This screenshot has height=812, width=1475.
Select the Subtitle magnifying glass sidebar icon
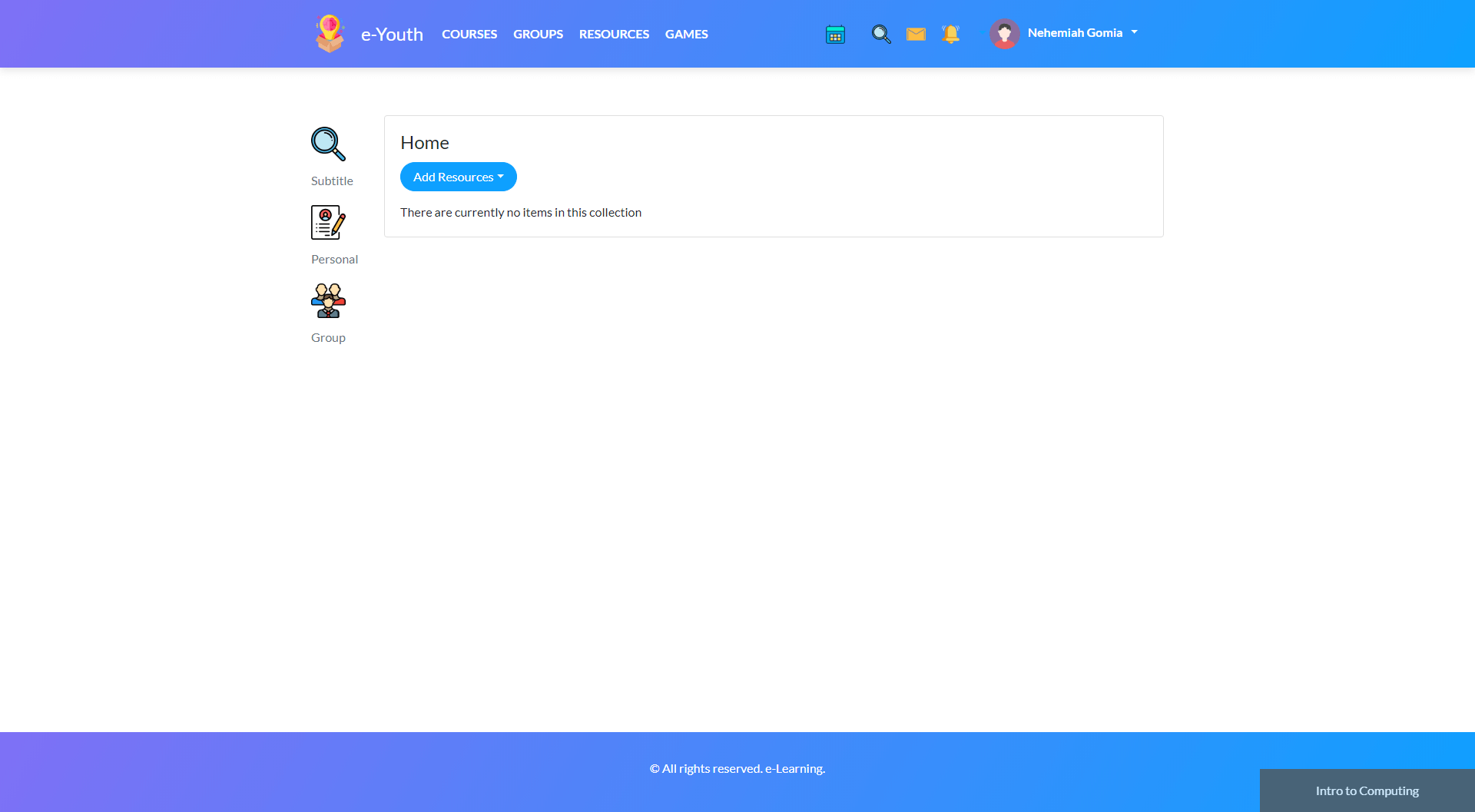pyautogui.click(x=328, y=144)
